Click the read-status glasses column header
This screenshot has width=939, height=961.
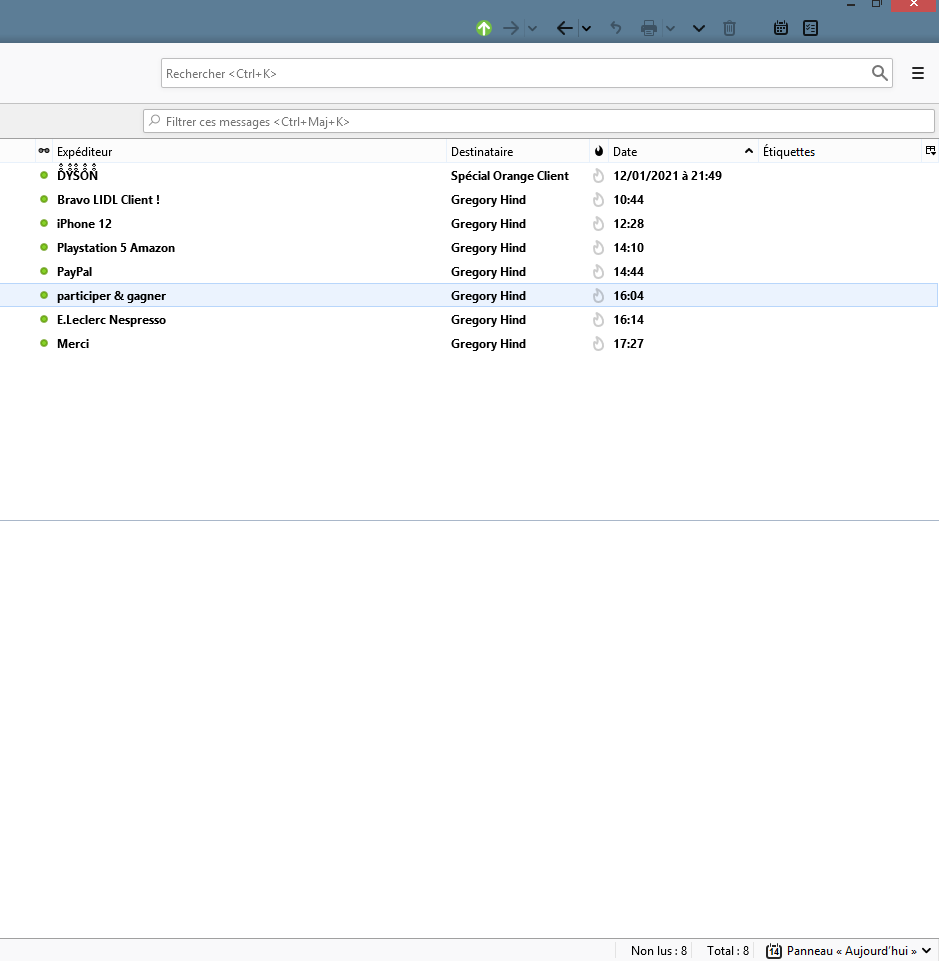click(44, 151)
